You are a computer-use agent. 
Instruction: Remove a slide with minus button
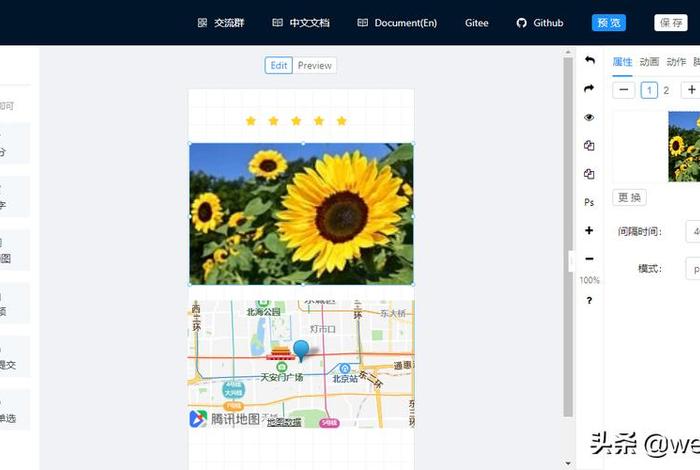coord(624,90)
